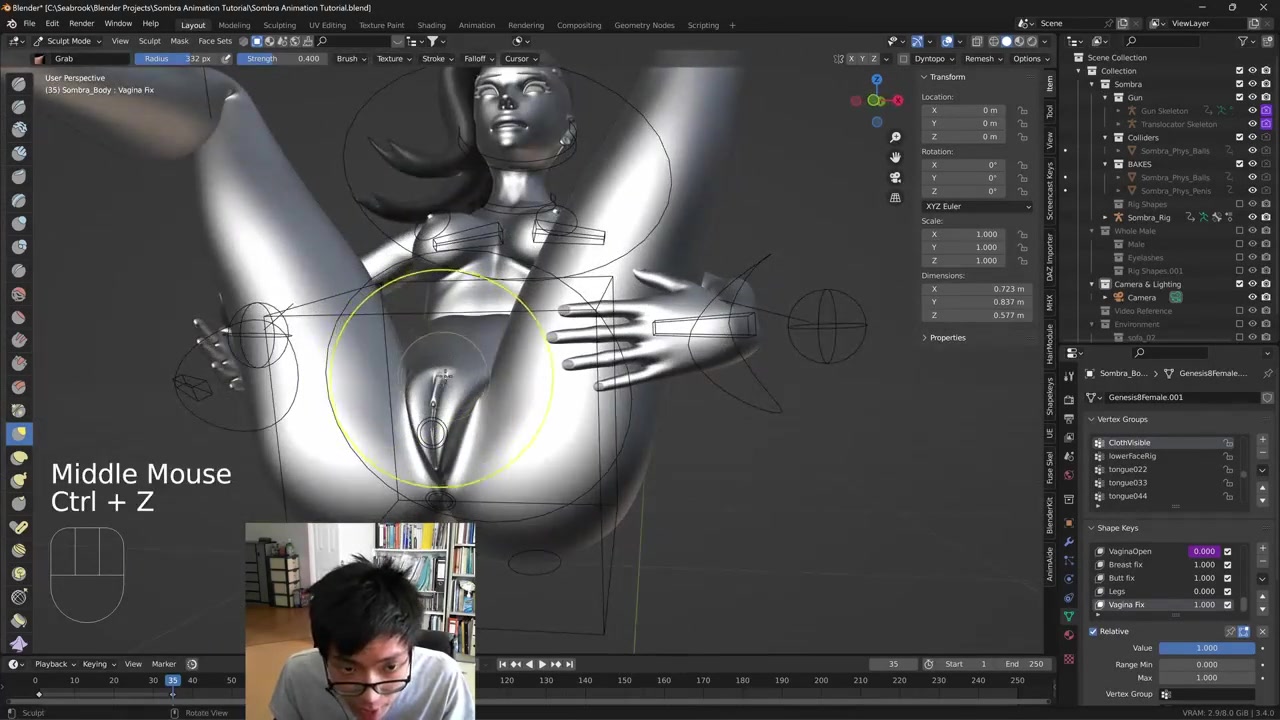1280x720 pixels.
Task: Expand the Properties panel in the sidebar
Action: [946, 338]
